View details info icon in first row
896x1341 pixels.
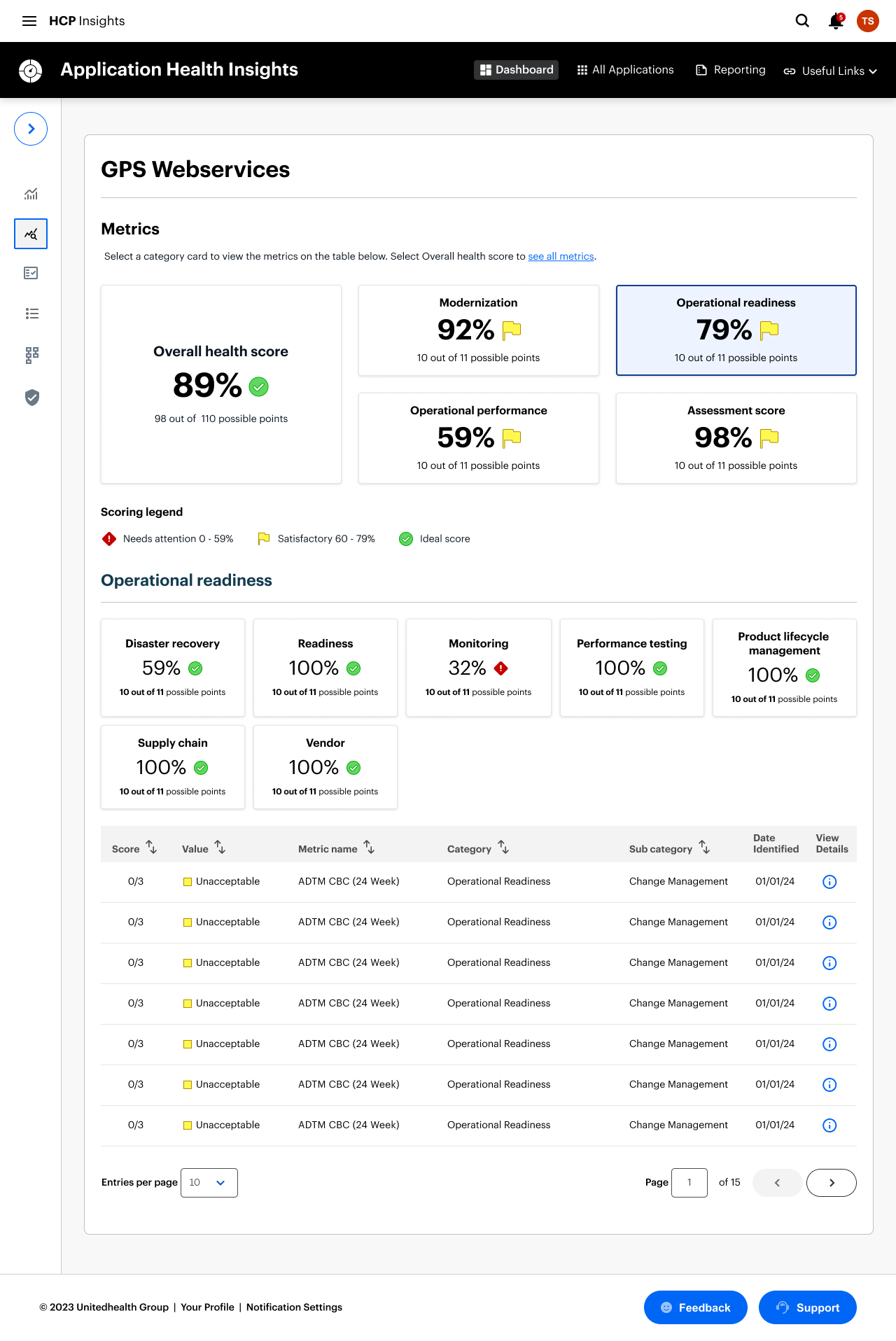click(x=829, y=882)
